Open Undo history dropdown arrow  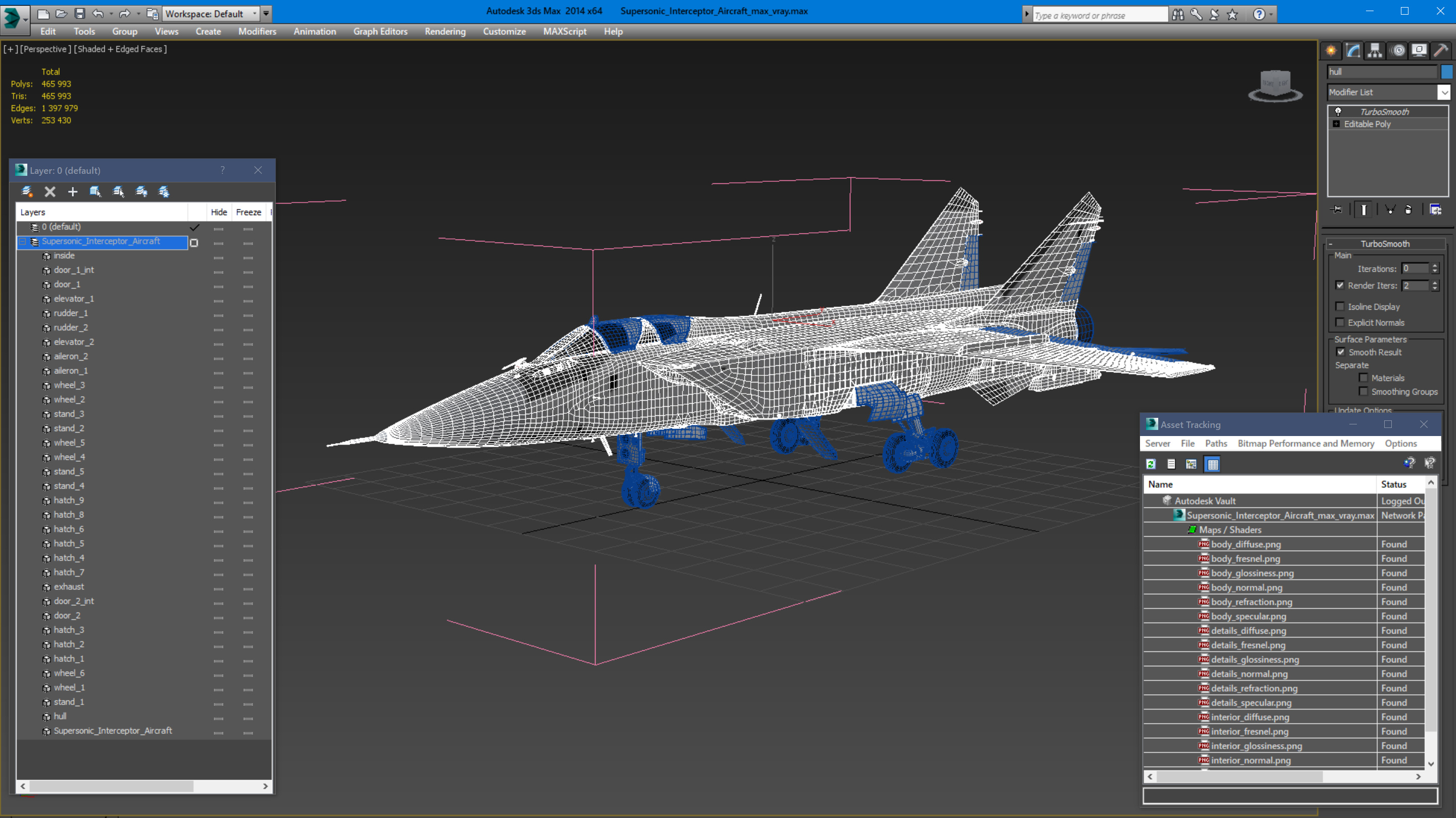coord(111,14)
